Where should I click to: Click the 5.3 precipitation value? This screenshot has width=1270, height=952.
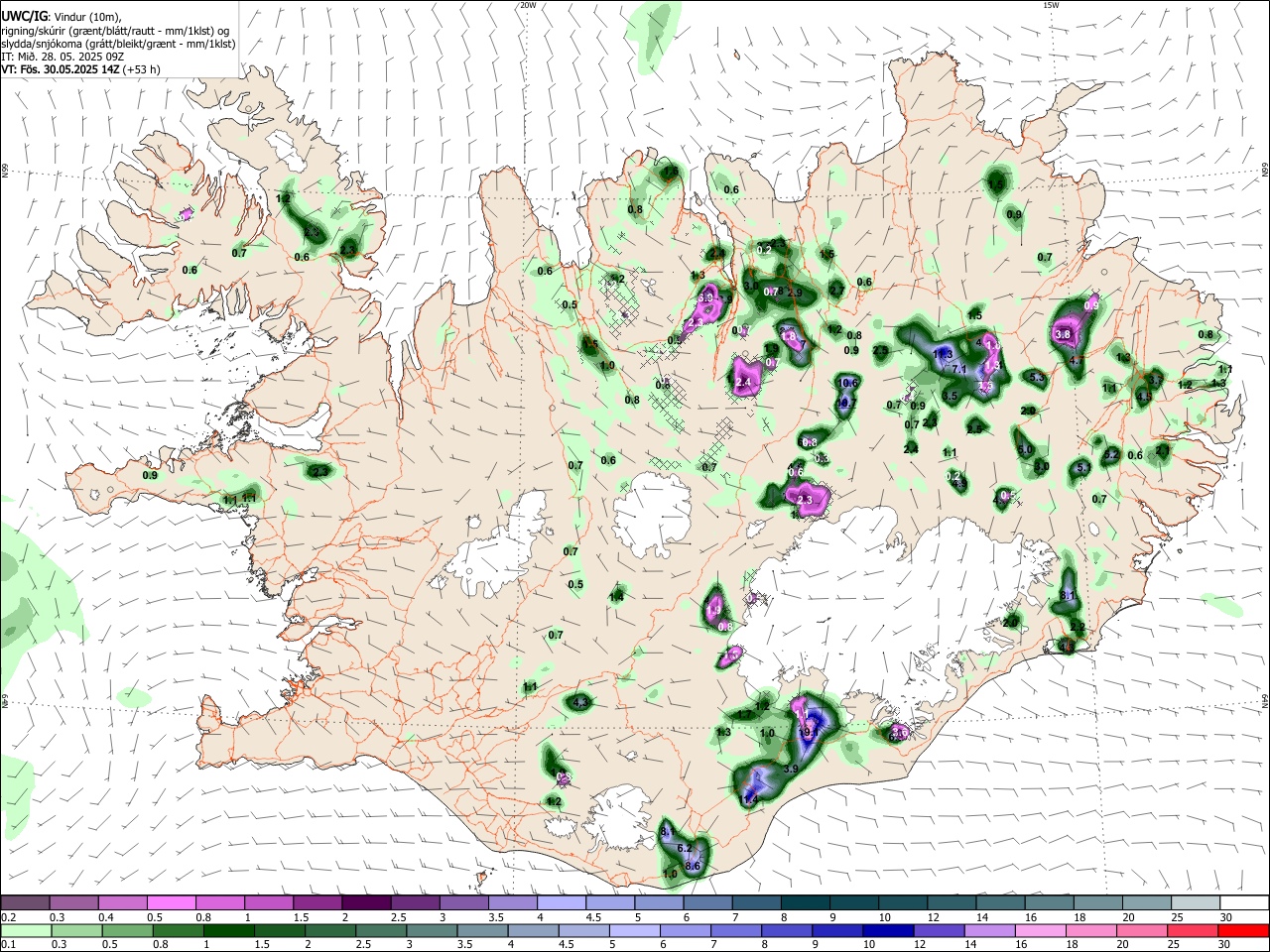point(1037,378)
